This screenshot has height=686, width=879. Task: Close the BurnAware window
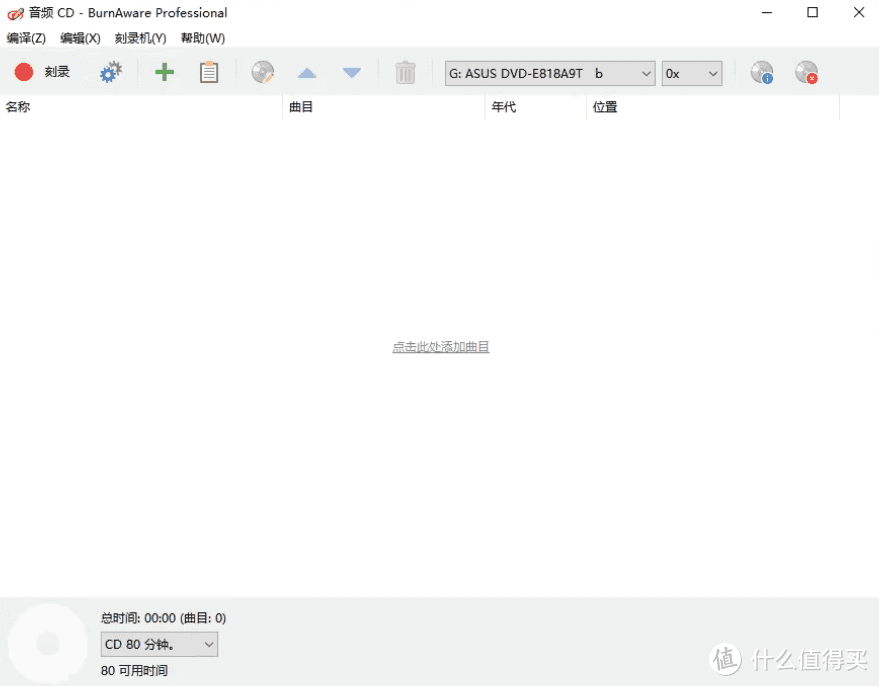[859, 12]
